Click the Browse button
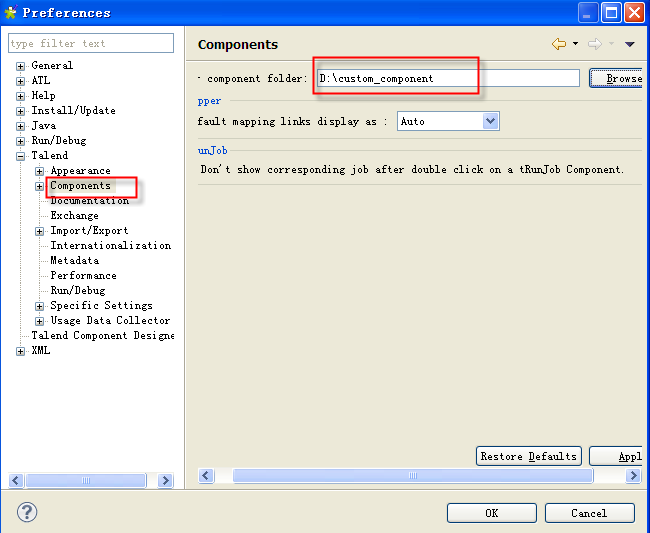Screen dimensions: 650x533 click(x=616, y=78)
